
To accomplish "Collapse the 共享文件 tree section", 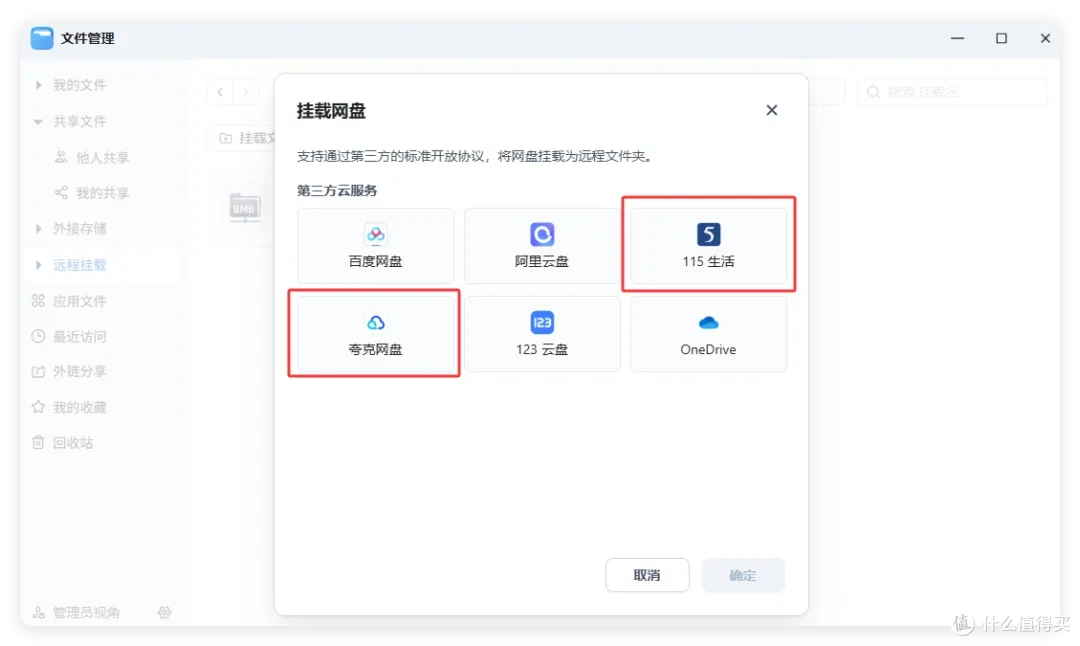I will (x=38, y=121).
